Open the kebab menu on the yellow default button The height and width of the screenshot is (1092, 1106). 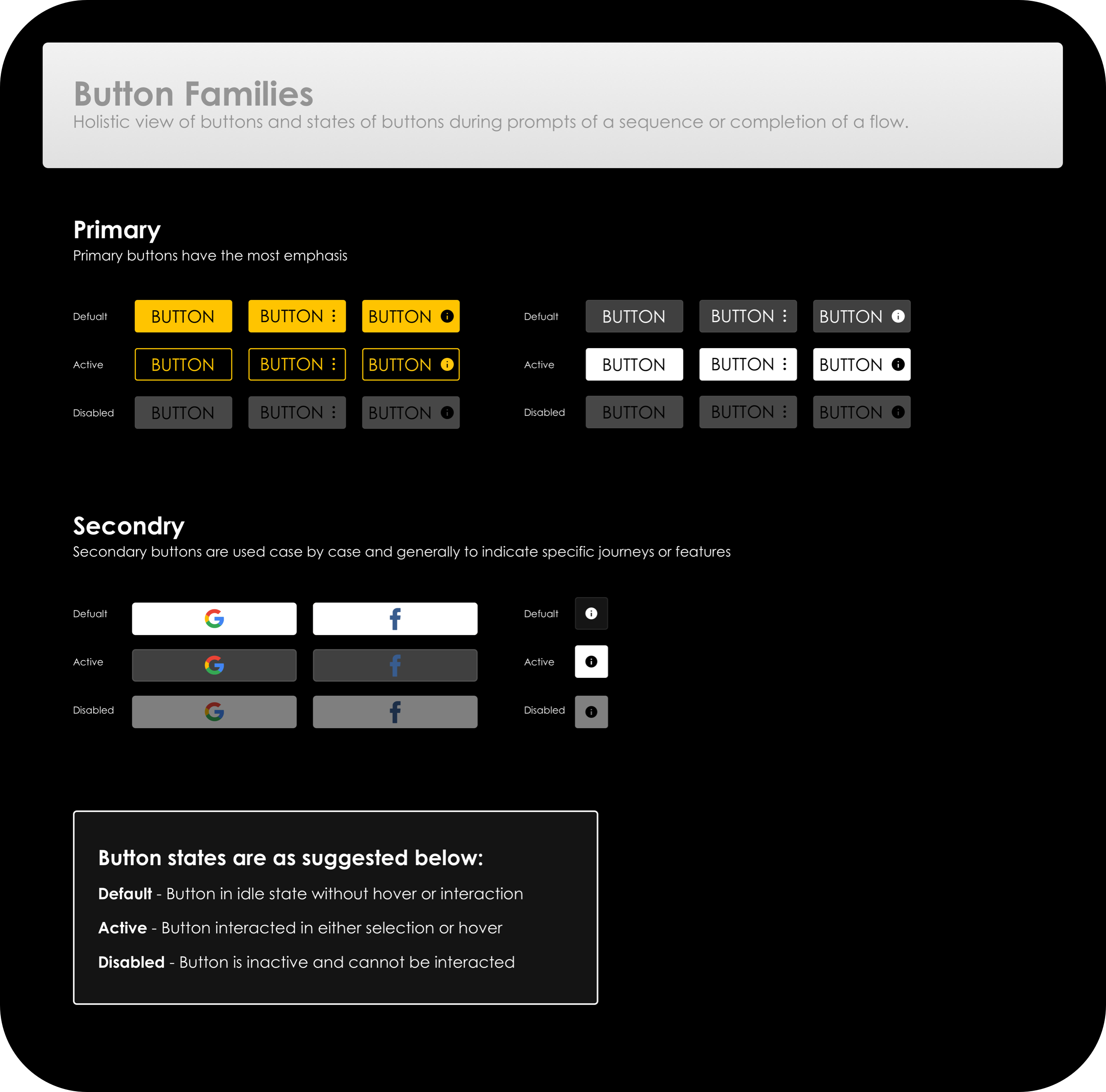[x=335, y=316]
